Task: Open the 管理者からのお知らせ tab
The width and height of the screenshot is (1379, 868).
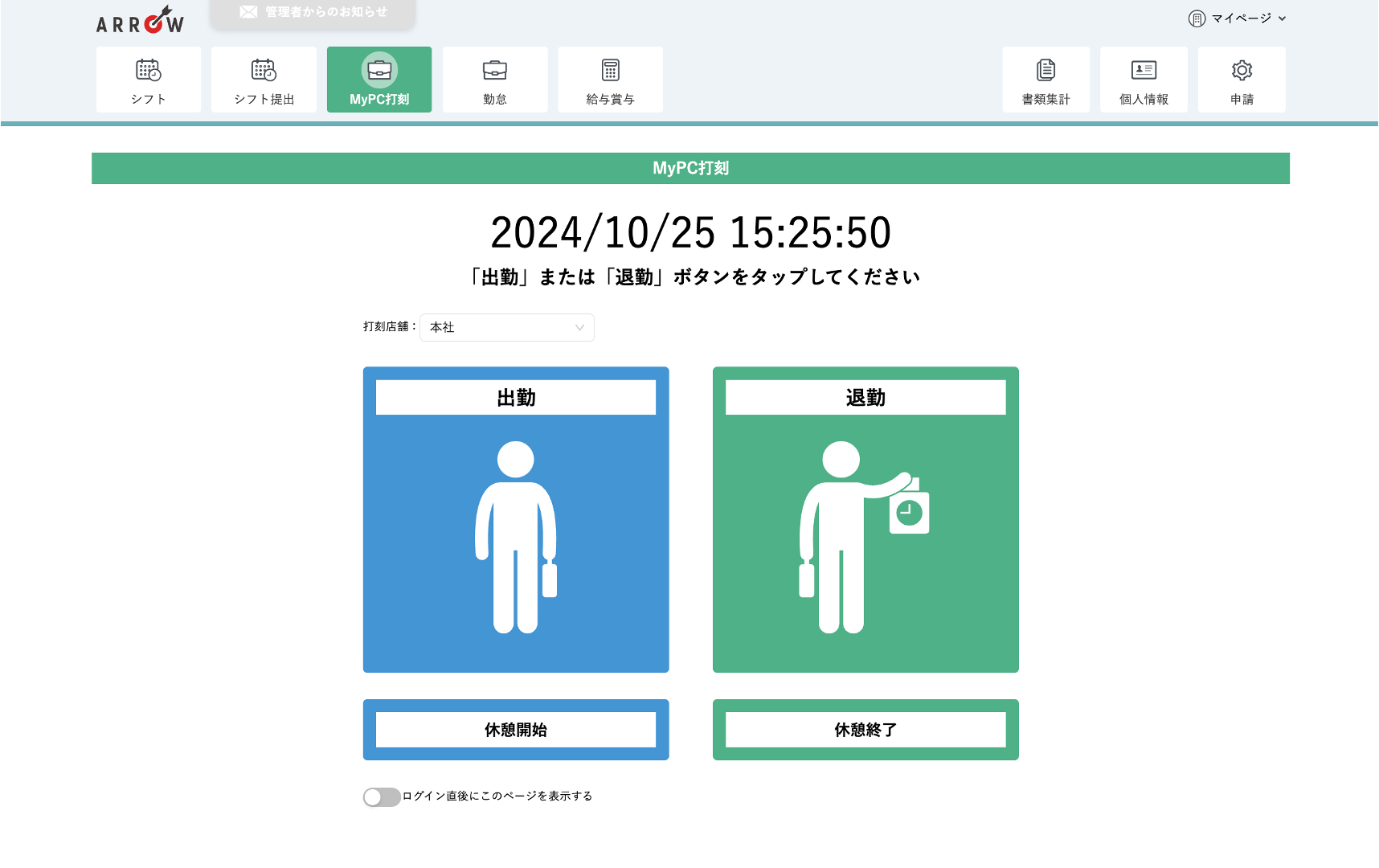Action: 313,13
